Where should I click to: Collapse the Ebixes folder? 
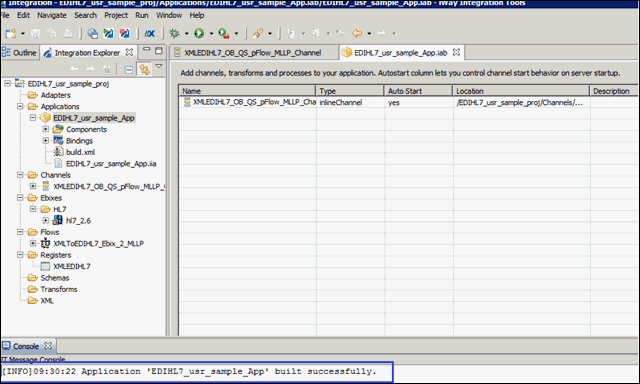click(x=20, y=198)
